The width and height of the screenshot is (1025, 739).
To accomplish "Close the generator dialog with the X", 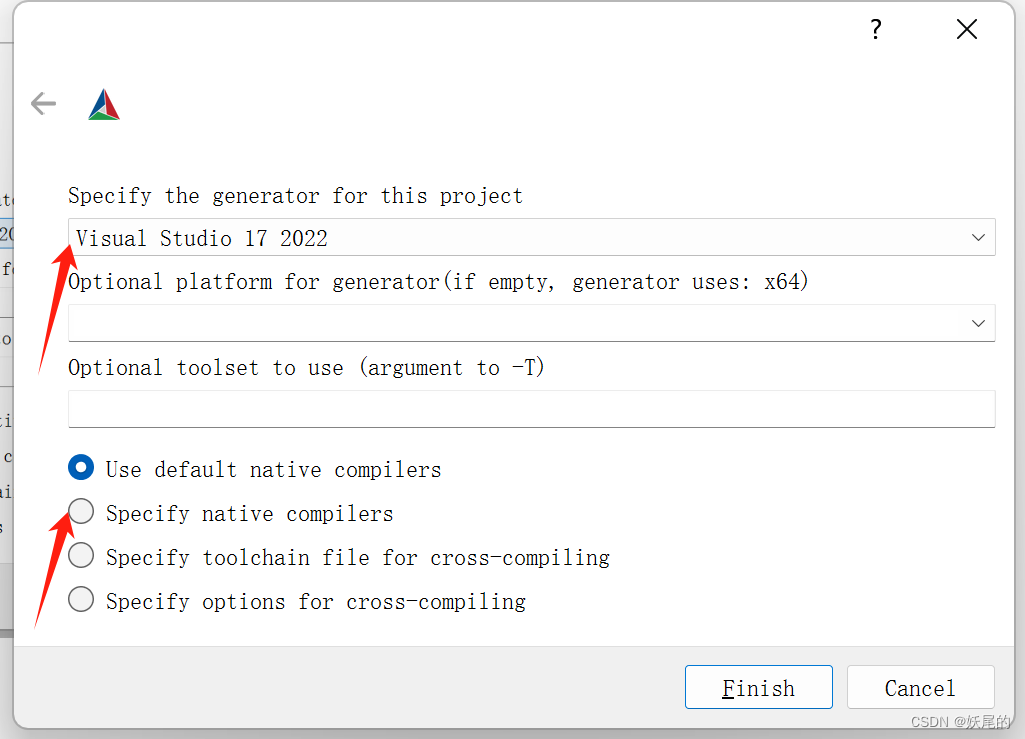I will pos(966,29).
